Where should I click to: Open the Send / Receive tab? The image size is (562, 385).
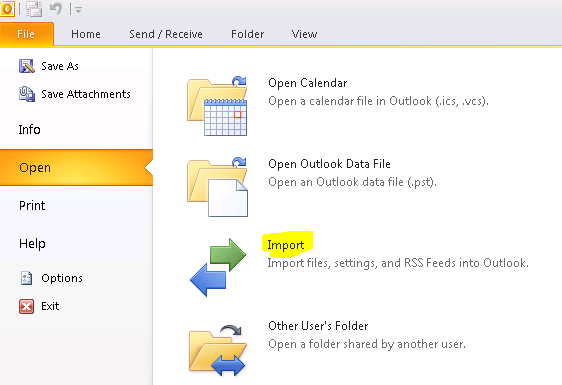[166, 34]
